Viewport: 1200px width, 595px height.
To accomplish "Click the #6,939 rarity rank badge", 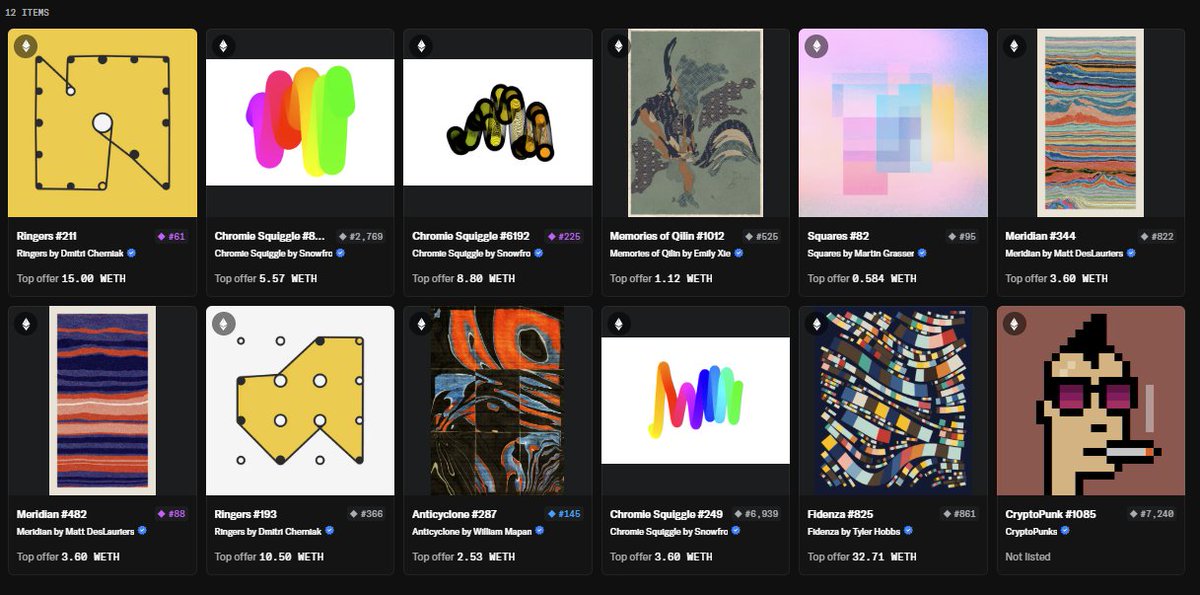I will point(757,514).
